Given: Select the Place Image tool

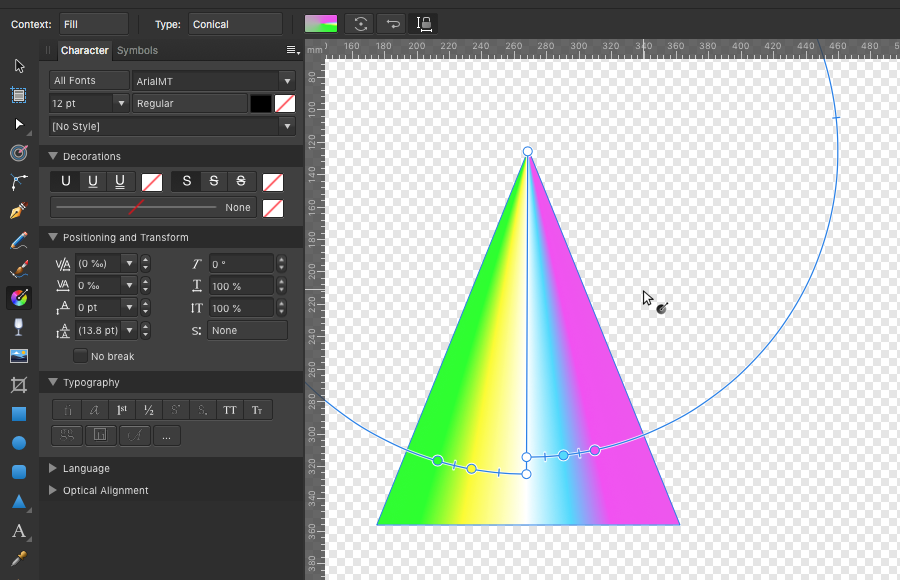Looking at the screenshot, I should (18, 356).
